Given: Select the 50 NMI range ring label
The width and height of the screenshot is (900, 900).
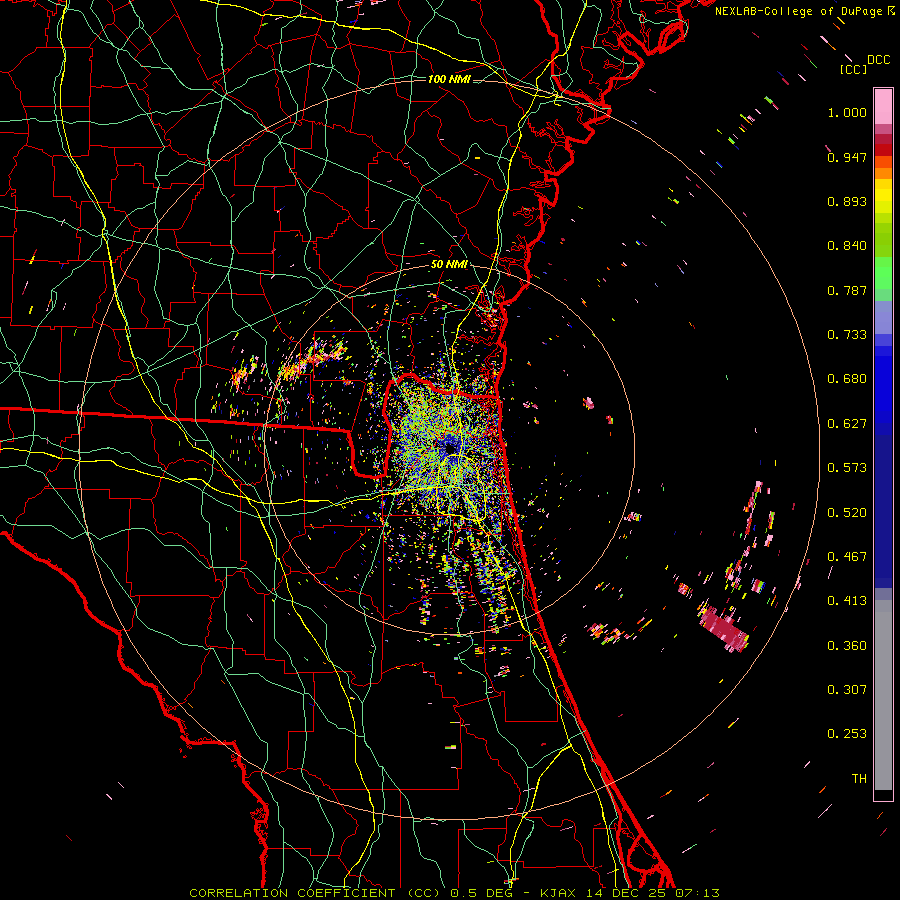Looking at the screenshot, I should [449, 265].
